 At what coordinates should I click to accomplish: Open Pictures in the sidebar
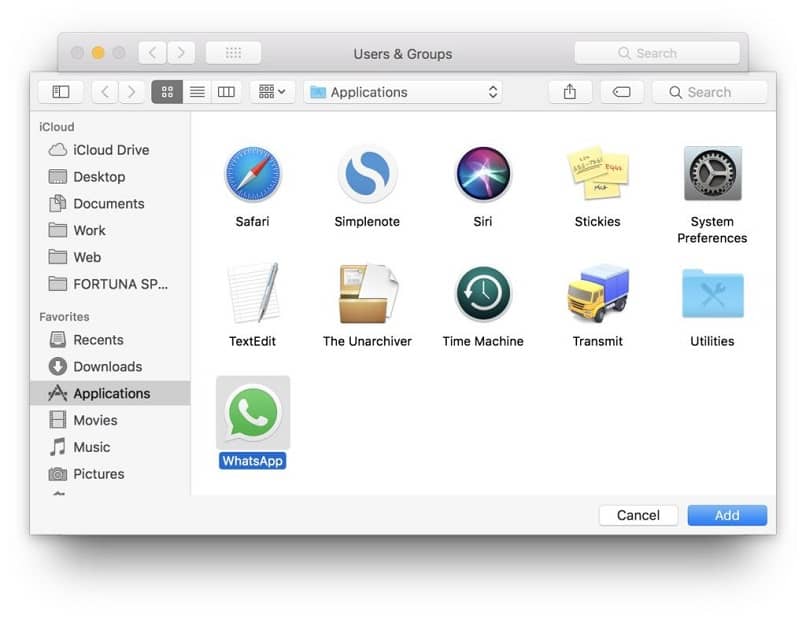110,474
